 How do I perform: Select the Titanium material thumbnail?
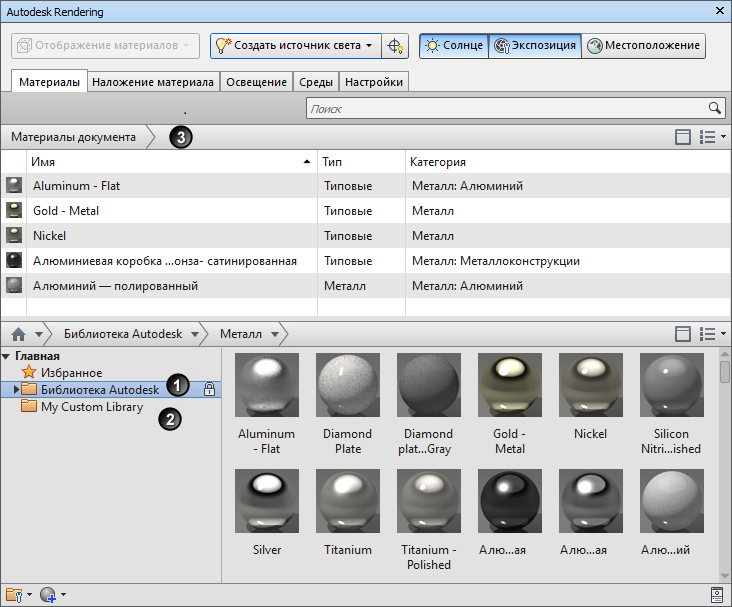pos(348,501)
